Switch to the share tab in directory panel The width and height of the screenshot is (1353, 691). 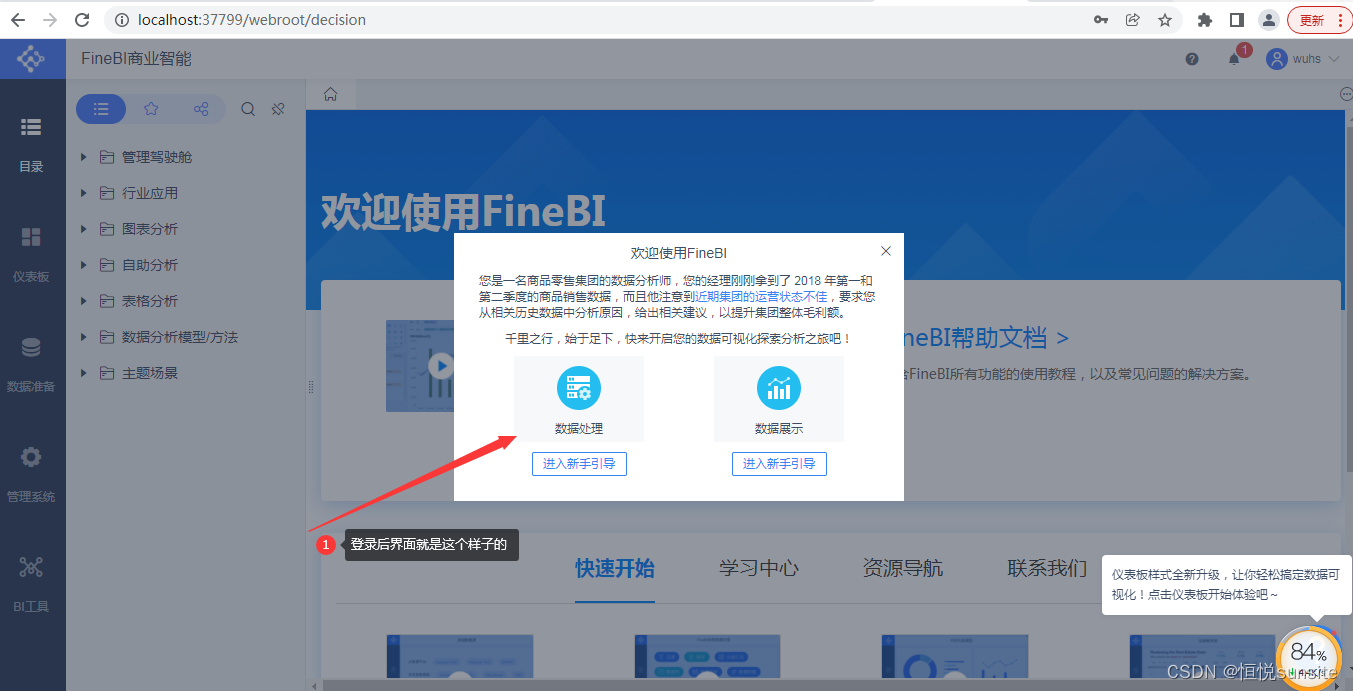[201, 109]
